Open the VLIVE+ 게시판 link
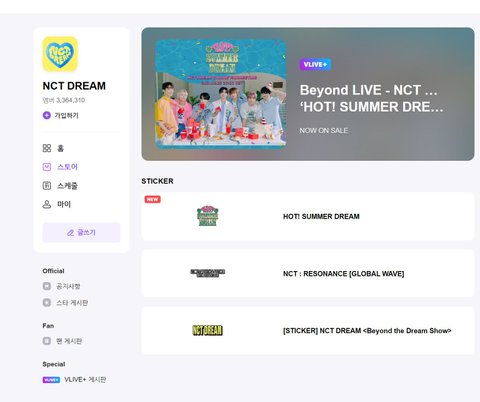480x402 pixels. coord(85,380)
